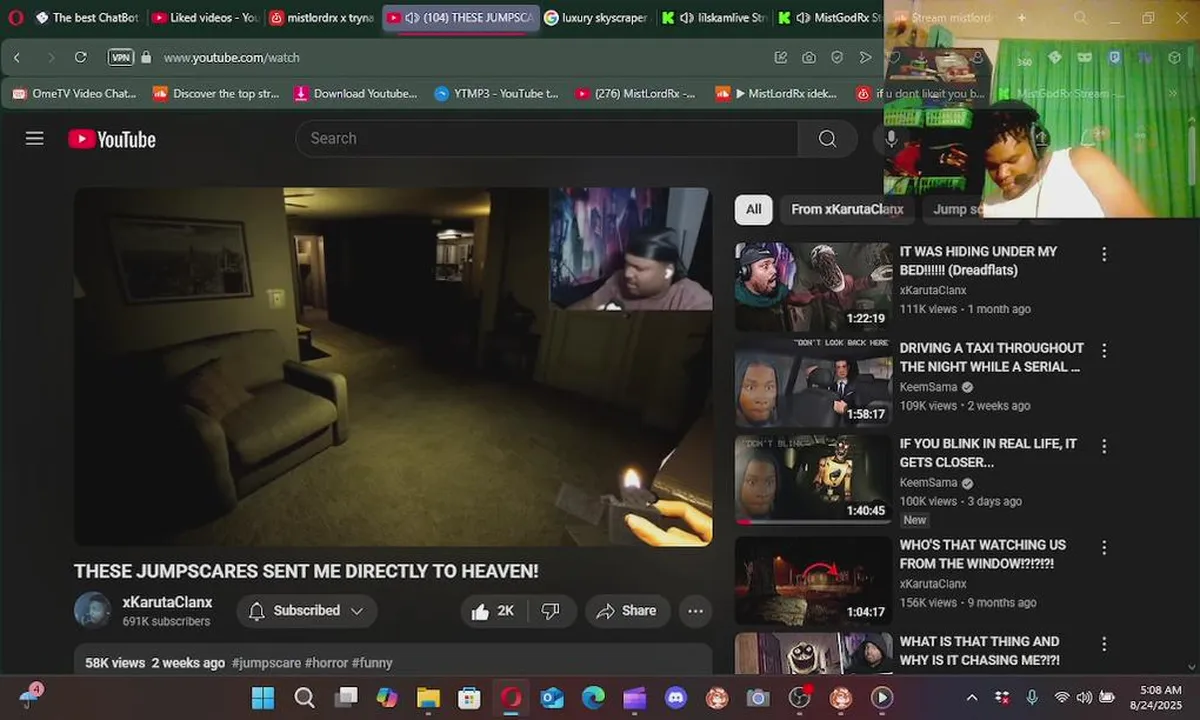Open '(276) MistLordRx -...' bookmark
Screen dimensions: 1200x720
coord(636,93)
